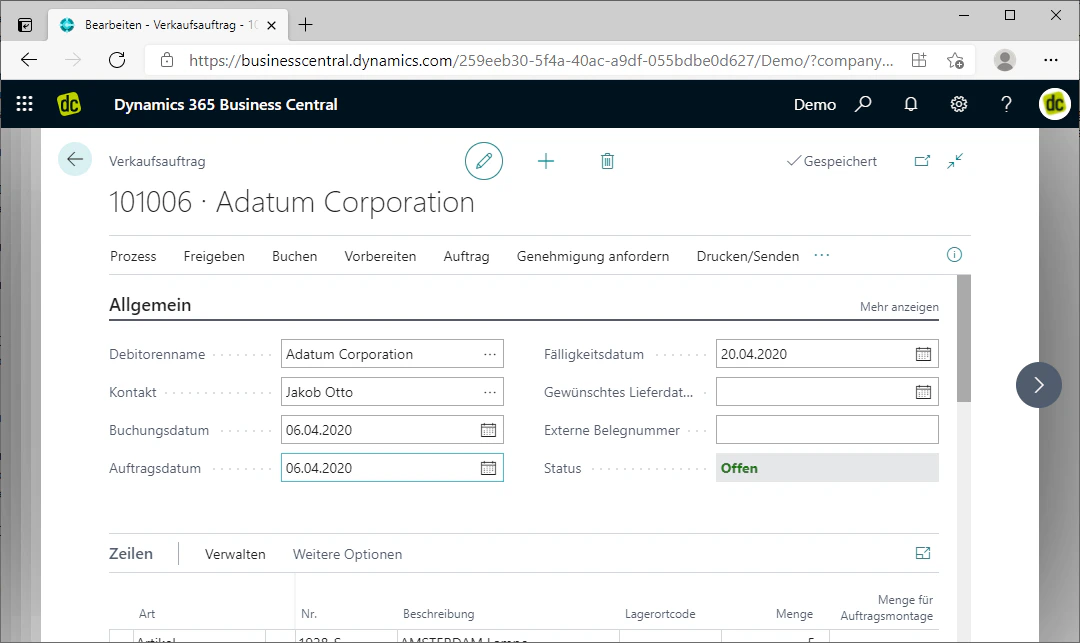1080x643 pixels.
Task: Click the Nr. column header
Action: point(309,613)
